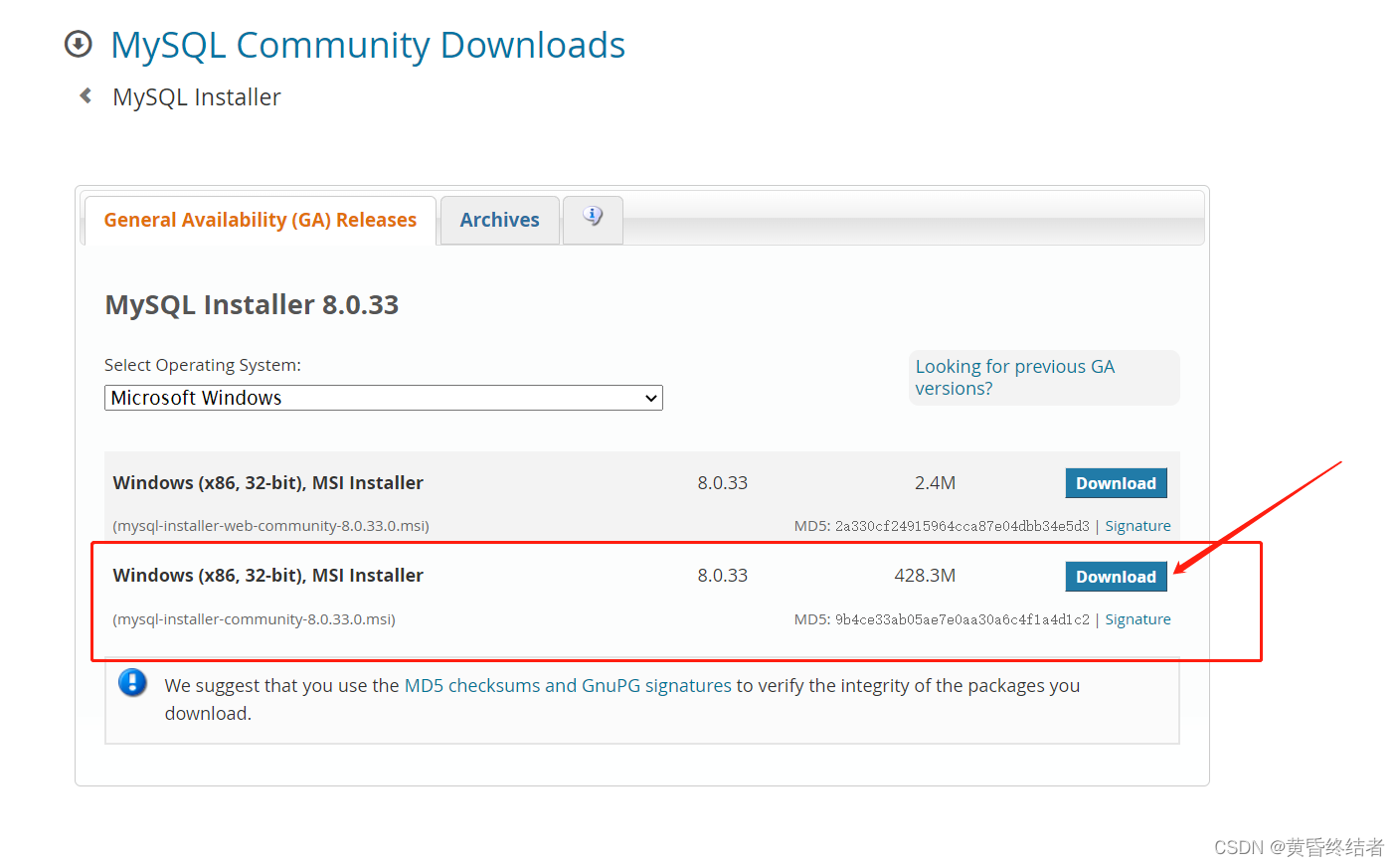
Task: Click the MySQL Installer breadcrumb text
Action: point(197,97)
